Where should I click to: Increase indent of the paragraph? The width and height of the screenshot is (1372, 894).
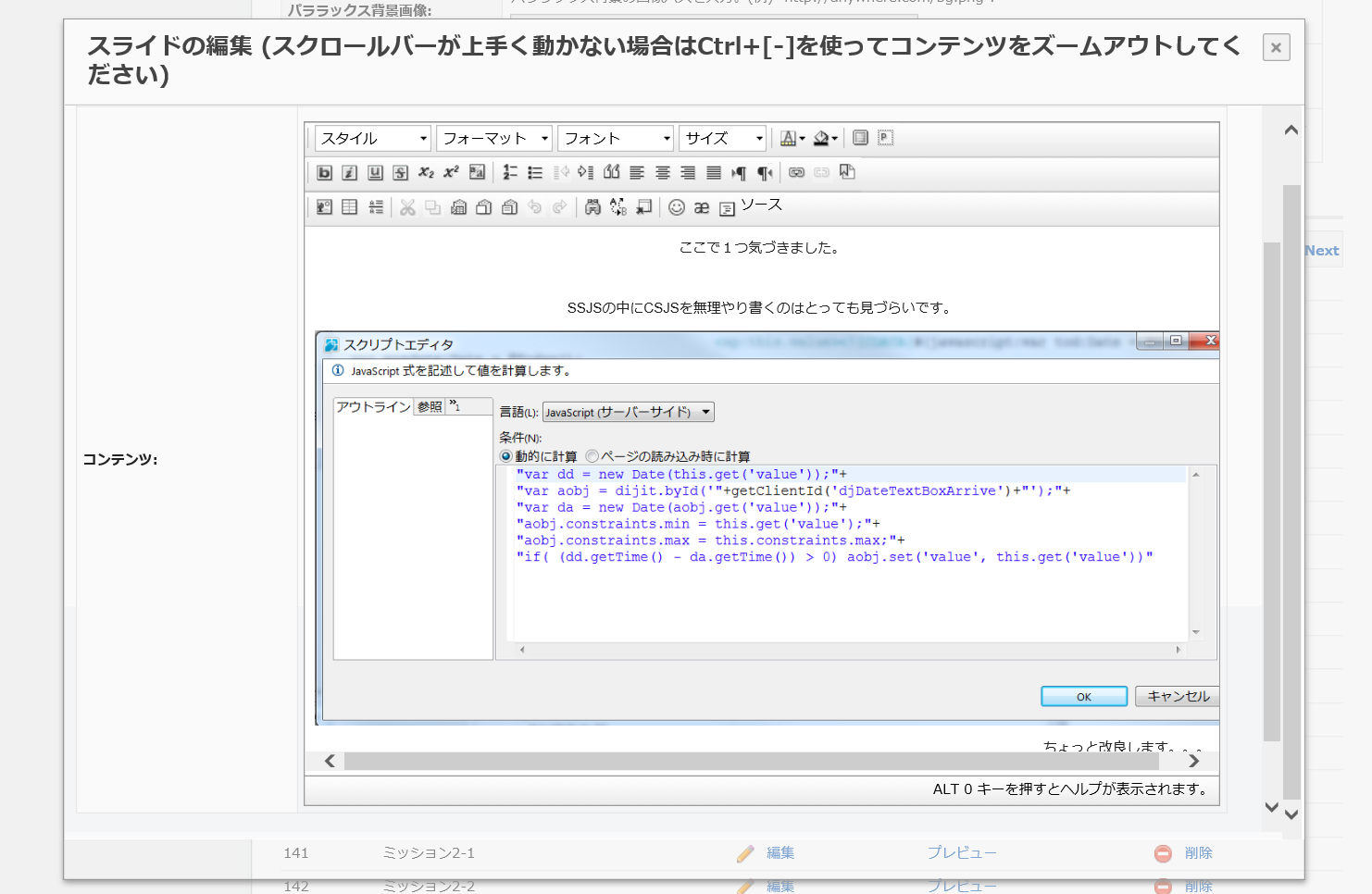[586, 172]
